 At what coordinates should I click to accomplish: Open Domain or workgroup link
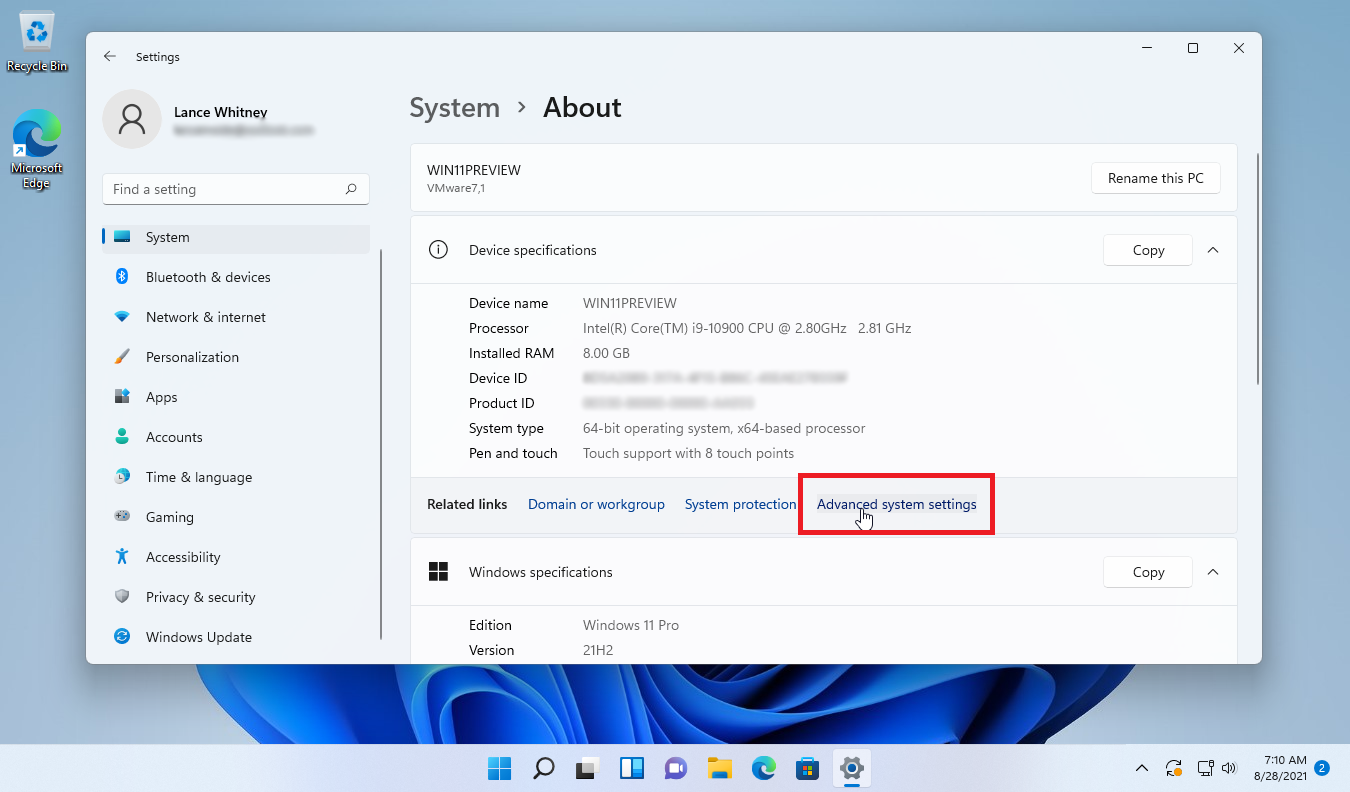(596, 504)
